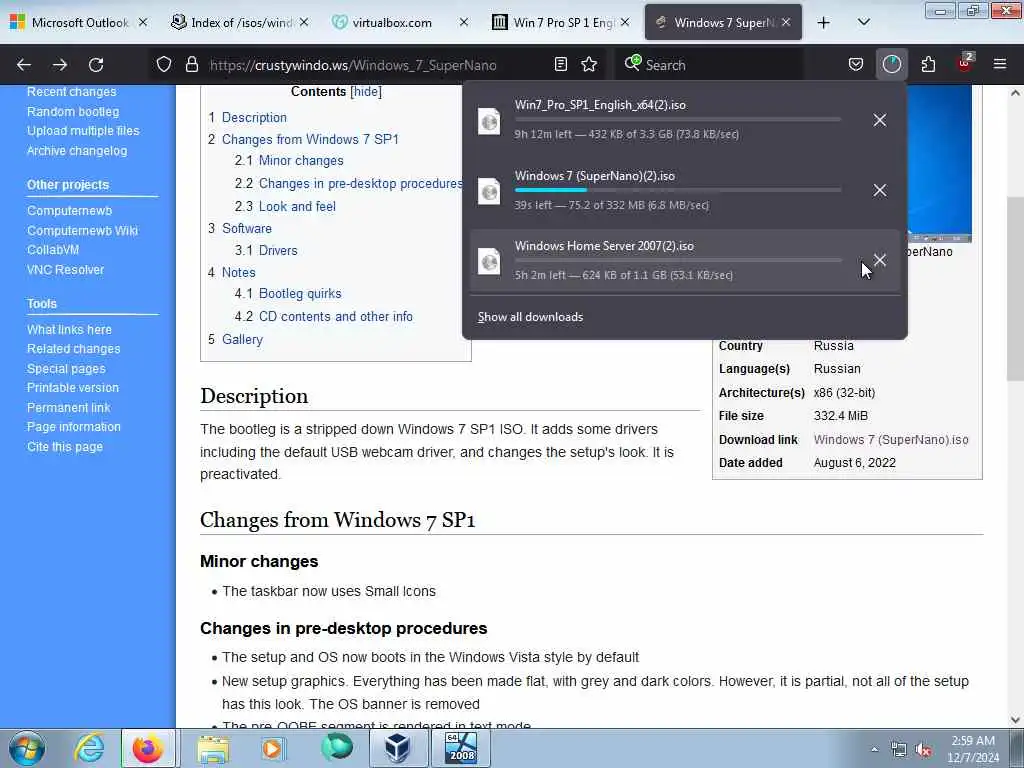Open Random bootleg sidebar link
Screen dimensions: 1024x768
point(73,112)
